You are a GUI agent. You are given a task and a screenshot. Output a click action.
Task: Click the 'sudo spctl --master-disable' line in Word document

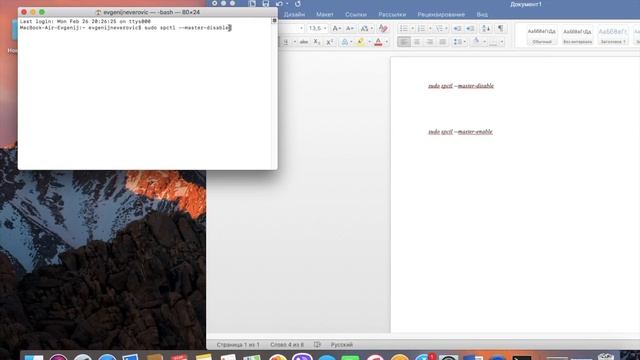461,86
